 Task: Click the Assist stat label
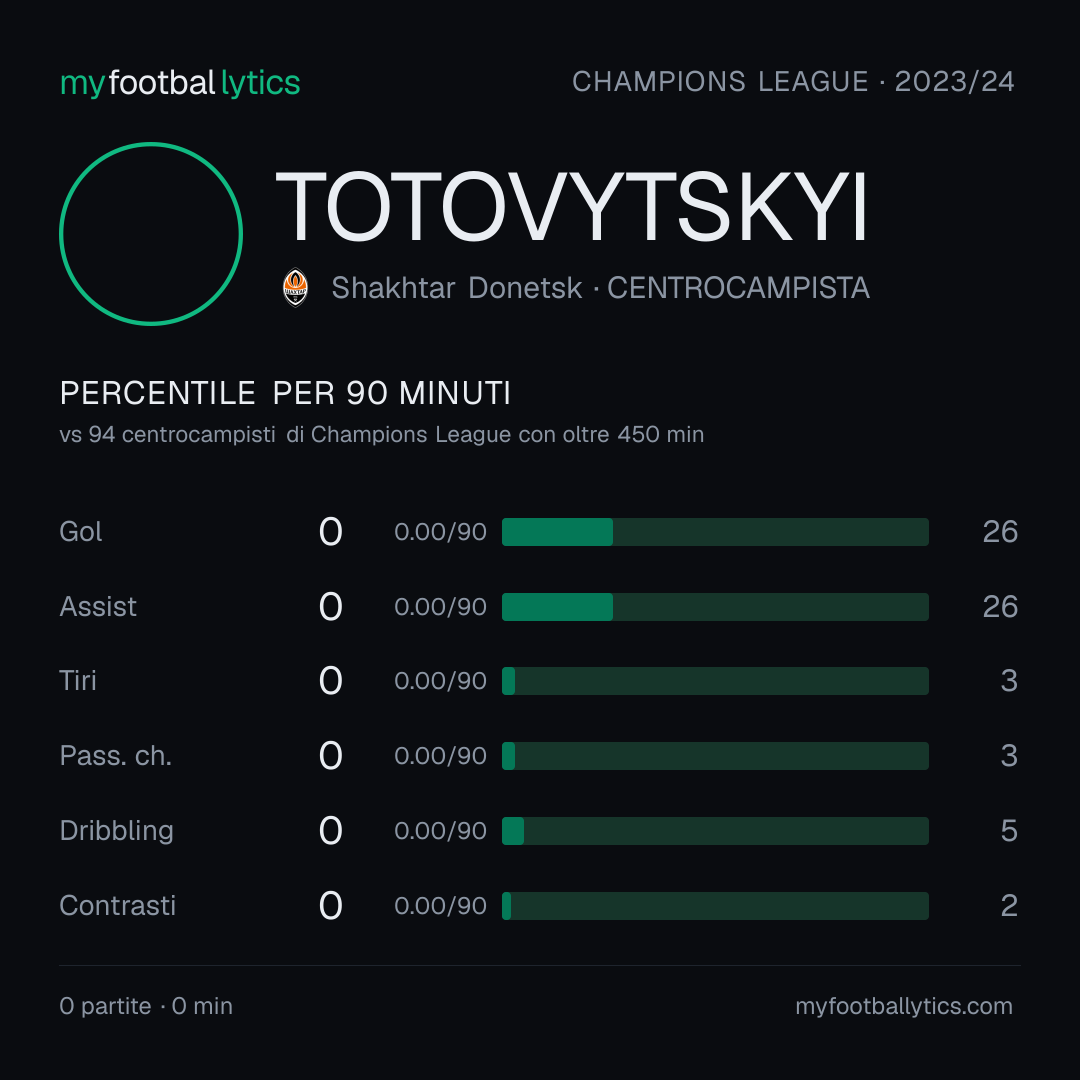click(x=98, y=607)
